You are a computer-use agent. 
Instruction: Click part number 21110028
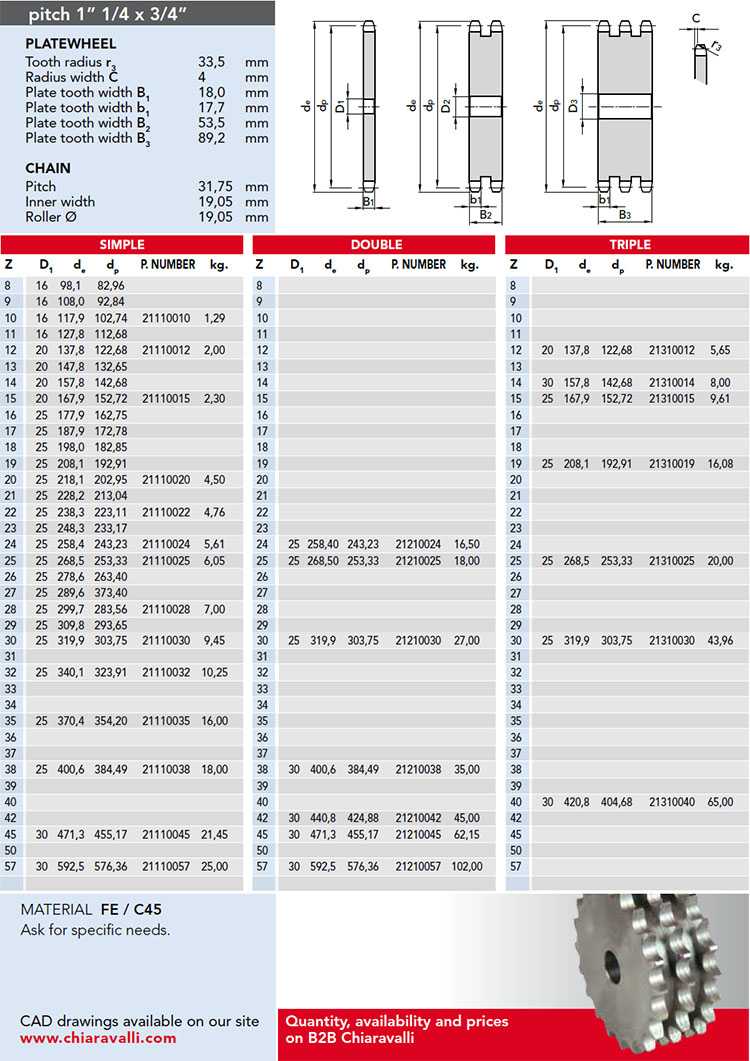coord(166,610)
